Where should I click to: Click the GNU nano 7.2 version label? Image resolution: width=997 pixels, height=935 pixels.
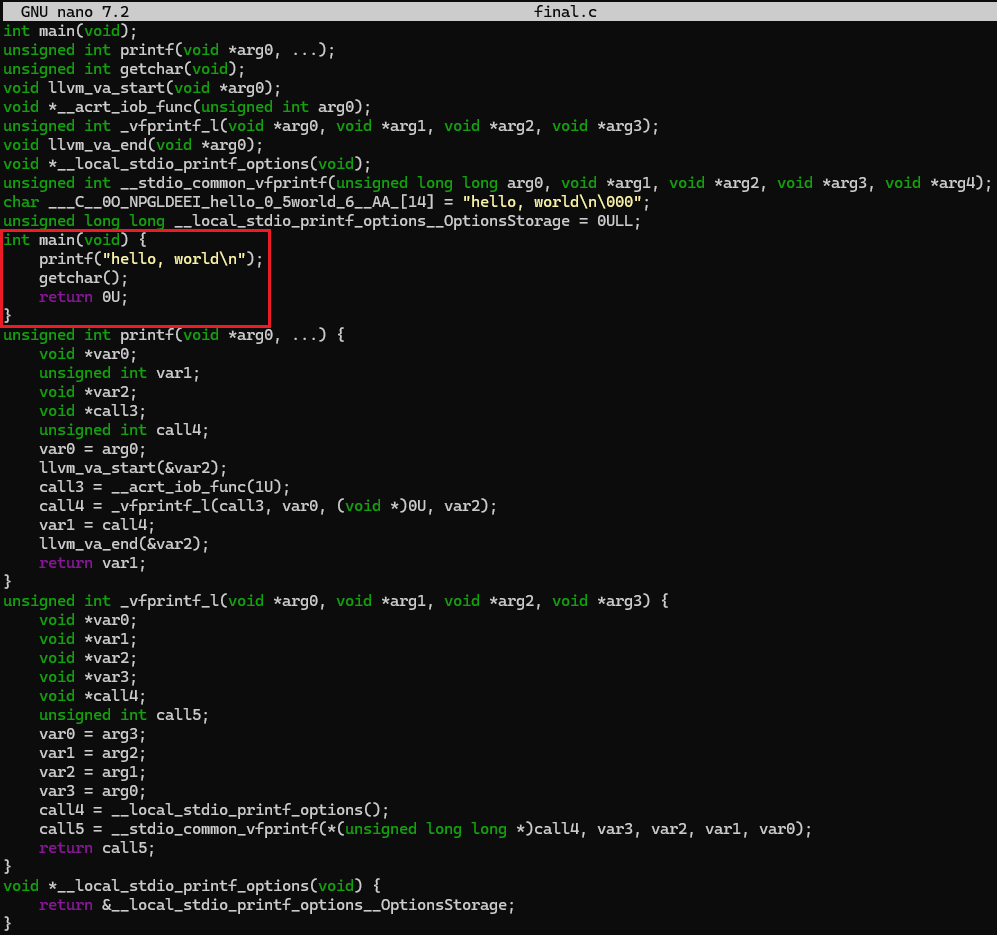pos(75,12)
